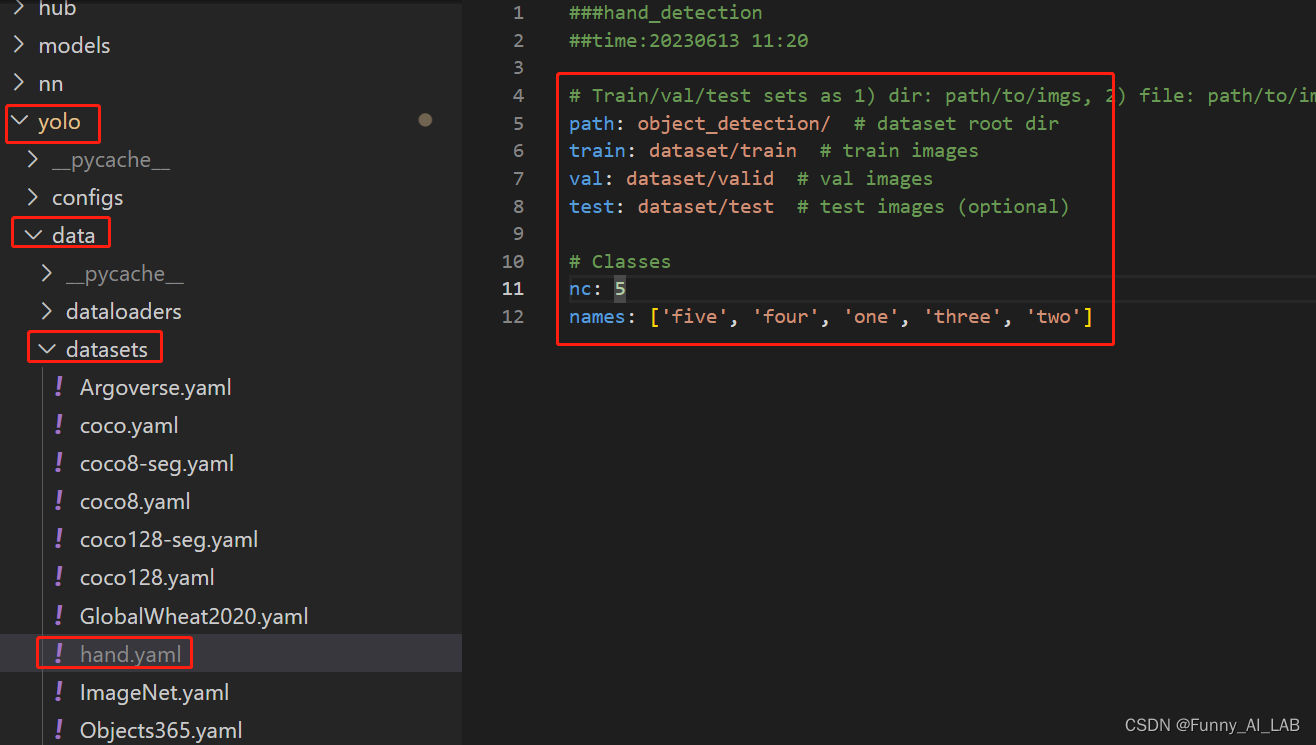Screen dimensions: 1316x745
Task: Click YAML icon beside coco128.yaml
Action: [x=59, y=578]
